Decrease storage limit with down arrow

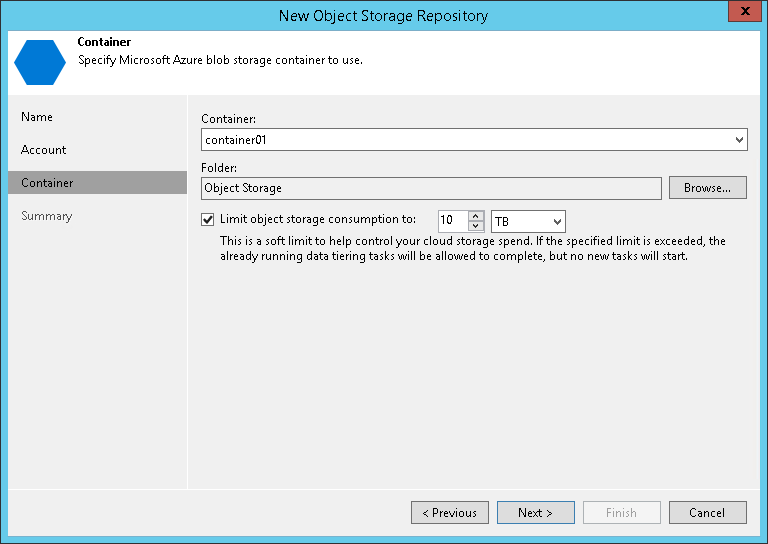[x=476, y=226]
